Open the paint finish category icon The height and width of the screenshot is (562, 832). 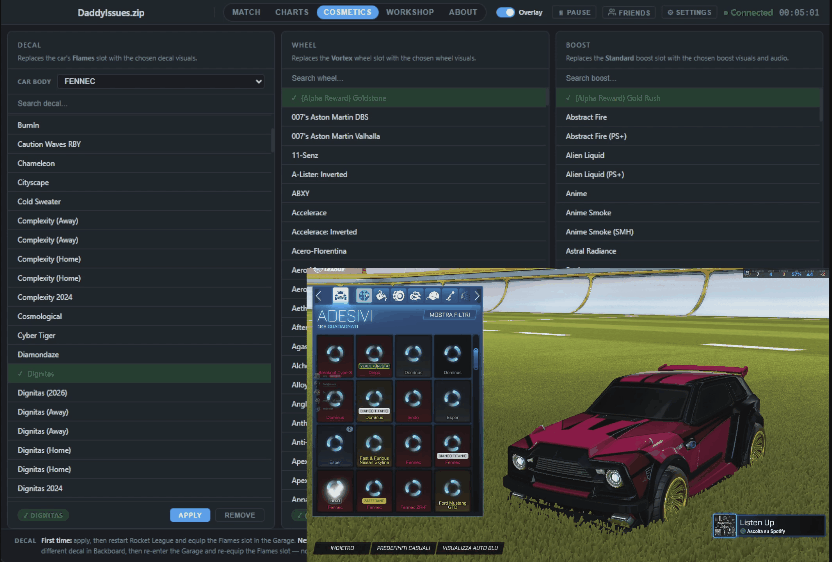coord(381,296)
